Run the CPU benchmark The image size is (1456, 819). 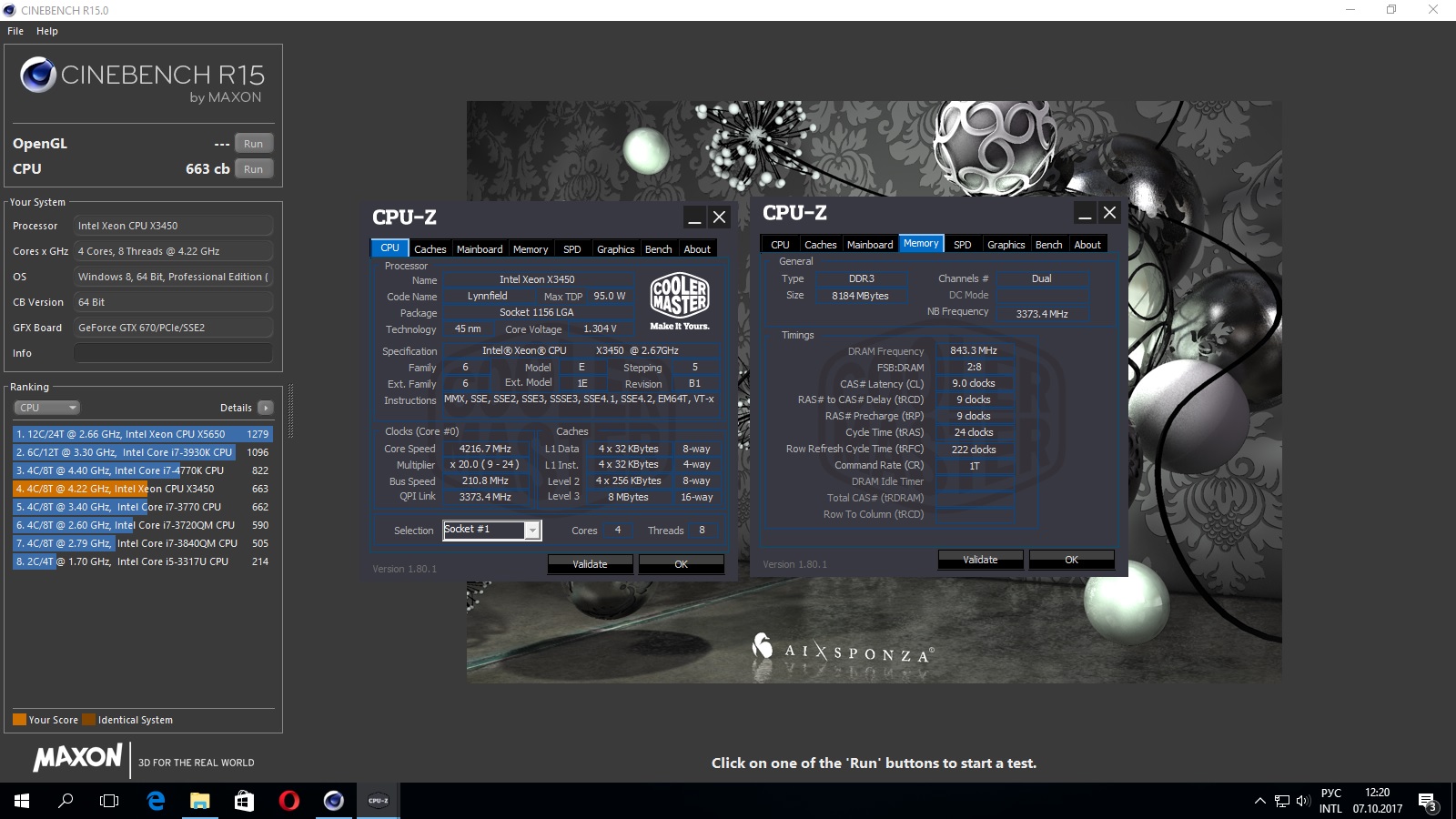click(254, 169)
